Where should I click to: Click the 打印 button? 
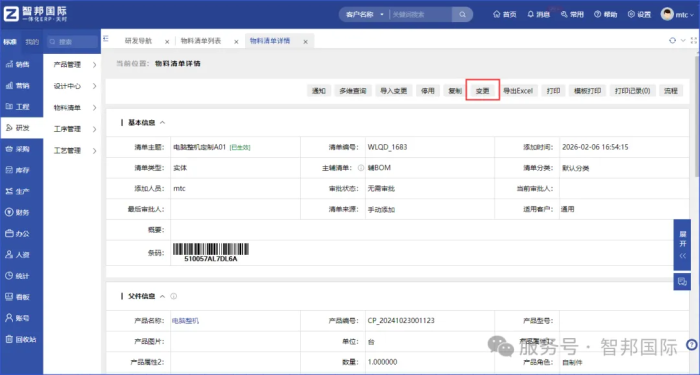tap(554, 91)
